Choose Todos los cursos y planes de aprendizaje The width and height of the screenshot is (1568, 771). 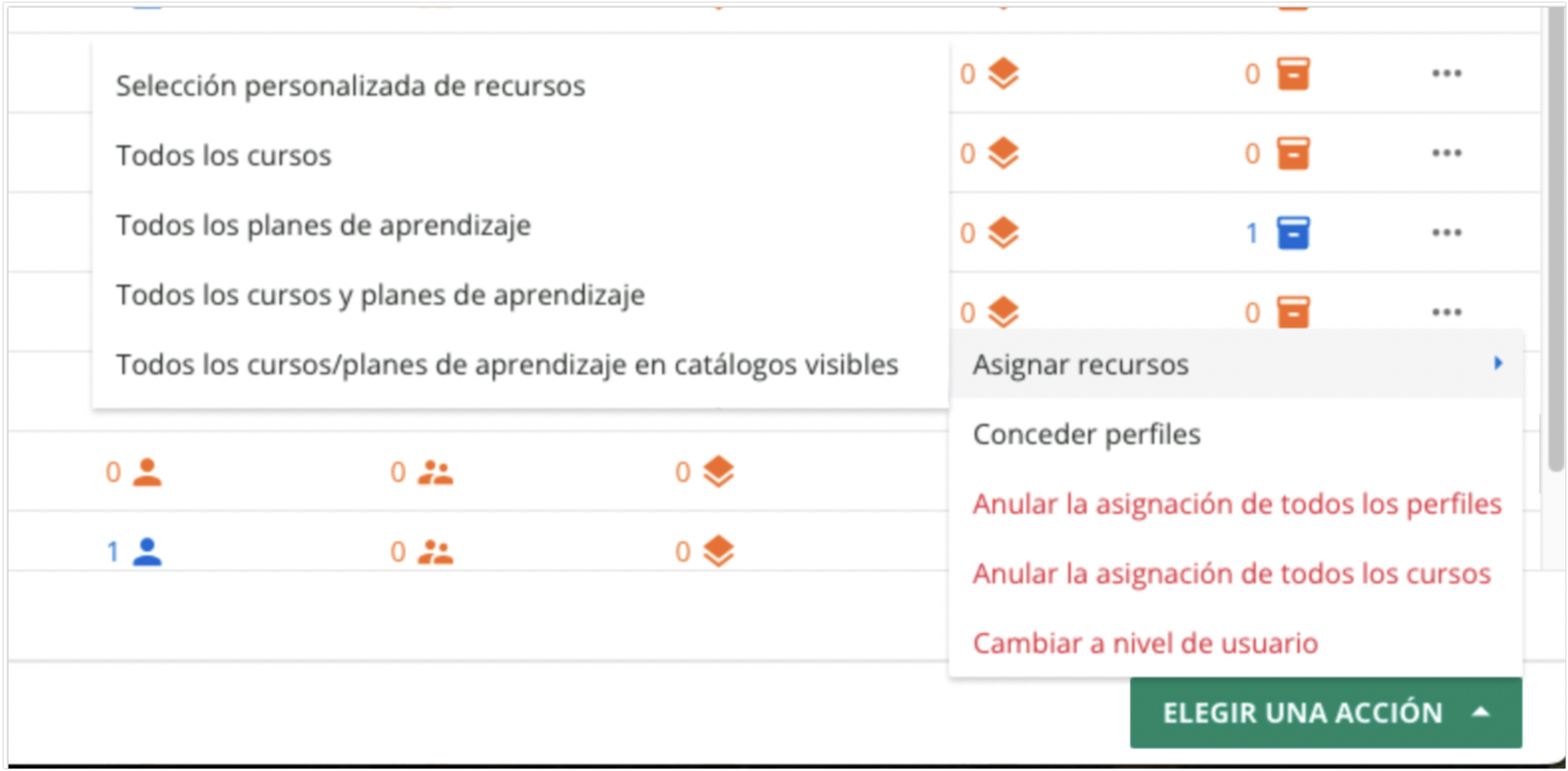coord(380,296)
